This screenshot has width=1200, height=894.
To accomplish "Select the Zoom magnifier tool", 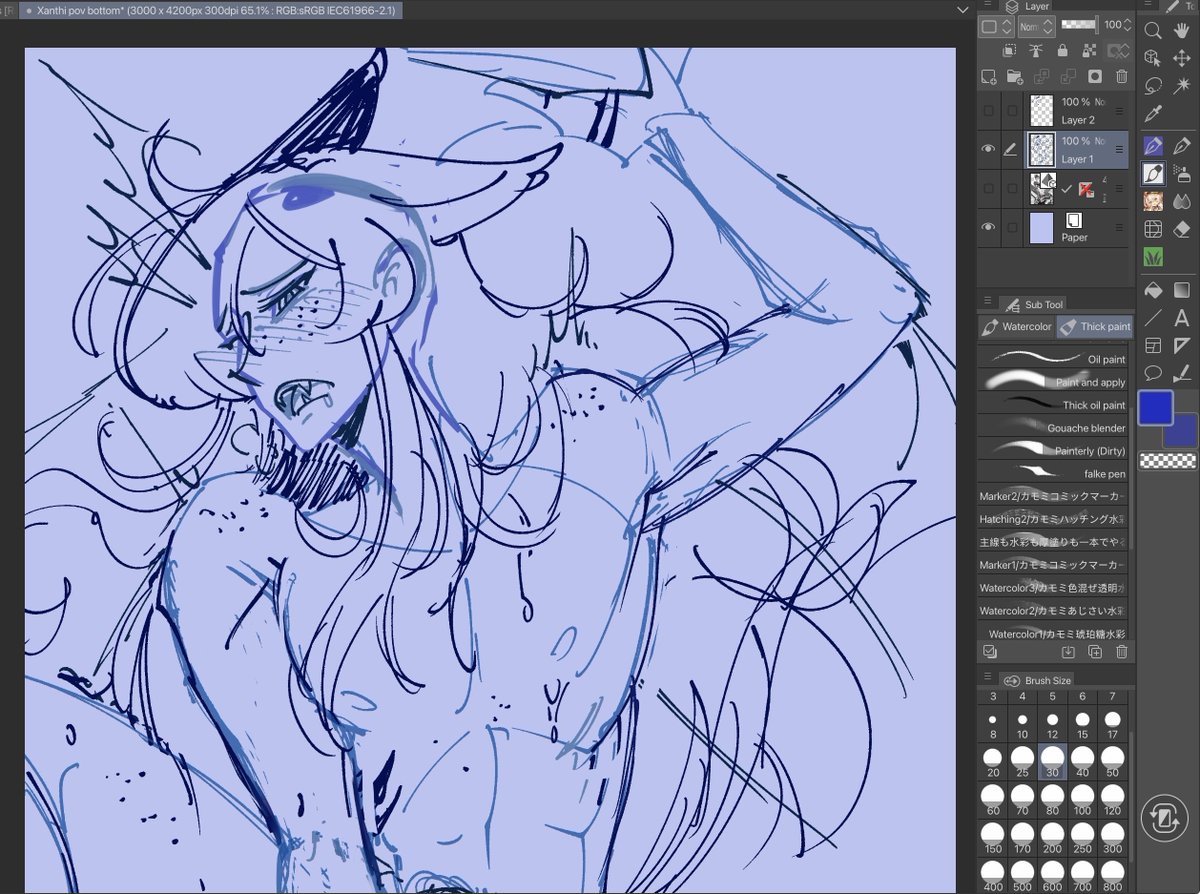I will pos(1154,31).
